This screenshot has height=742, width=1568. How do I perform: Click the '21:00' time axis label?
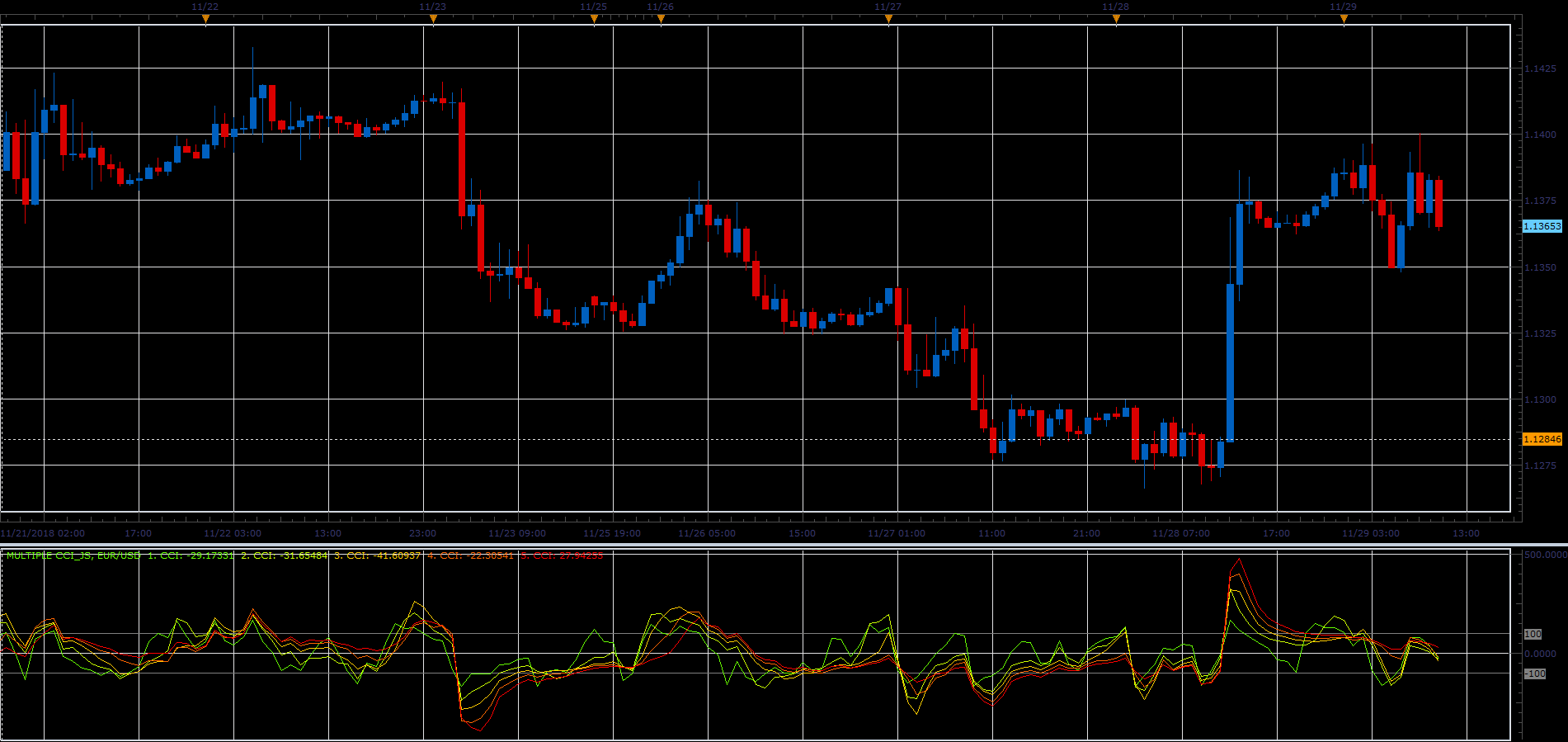click(1086, 533)
